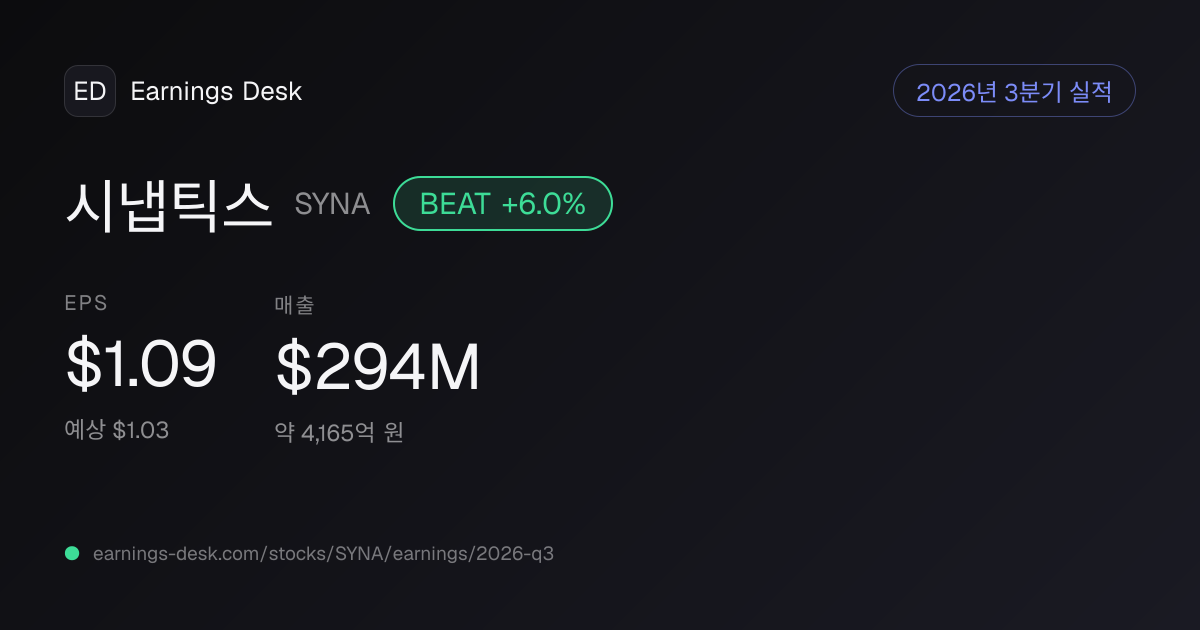Screen dimensions: 1200x630
Task: Click the ED logo icon
Action: pos(90,91)
